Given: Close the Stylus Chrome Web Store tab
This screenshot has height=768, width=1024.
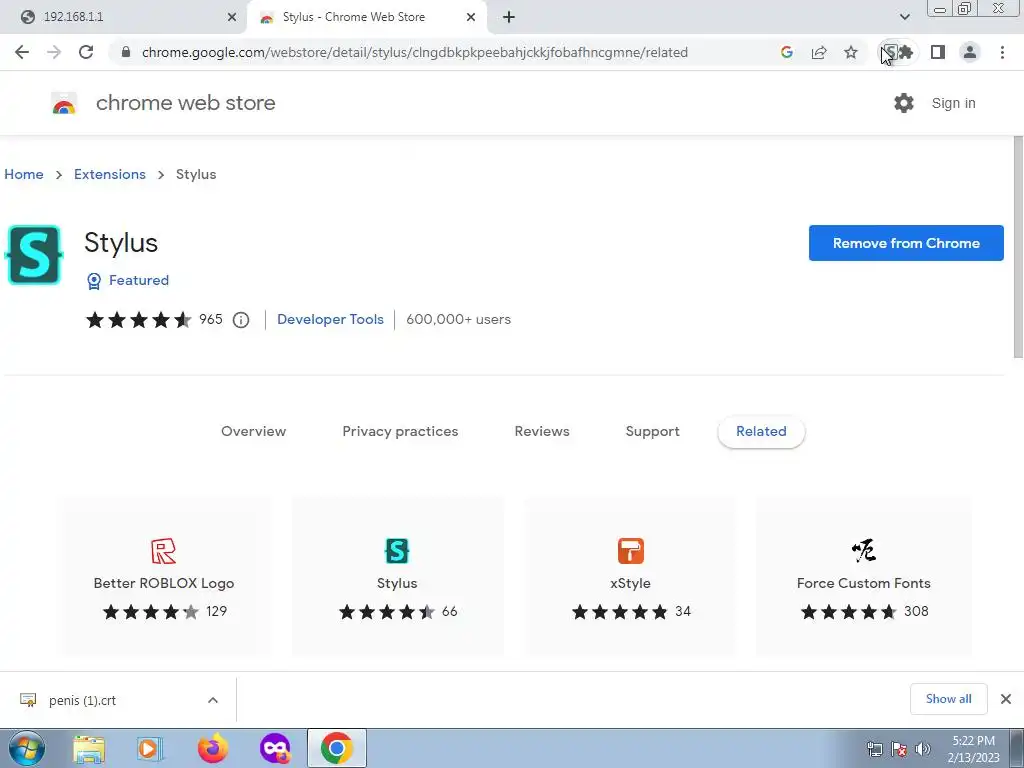Looking at the screenshot, I should point(471,17).
